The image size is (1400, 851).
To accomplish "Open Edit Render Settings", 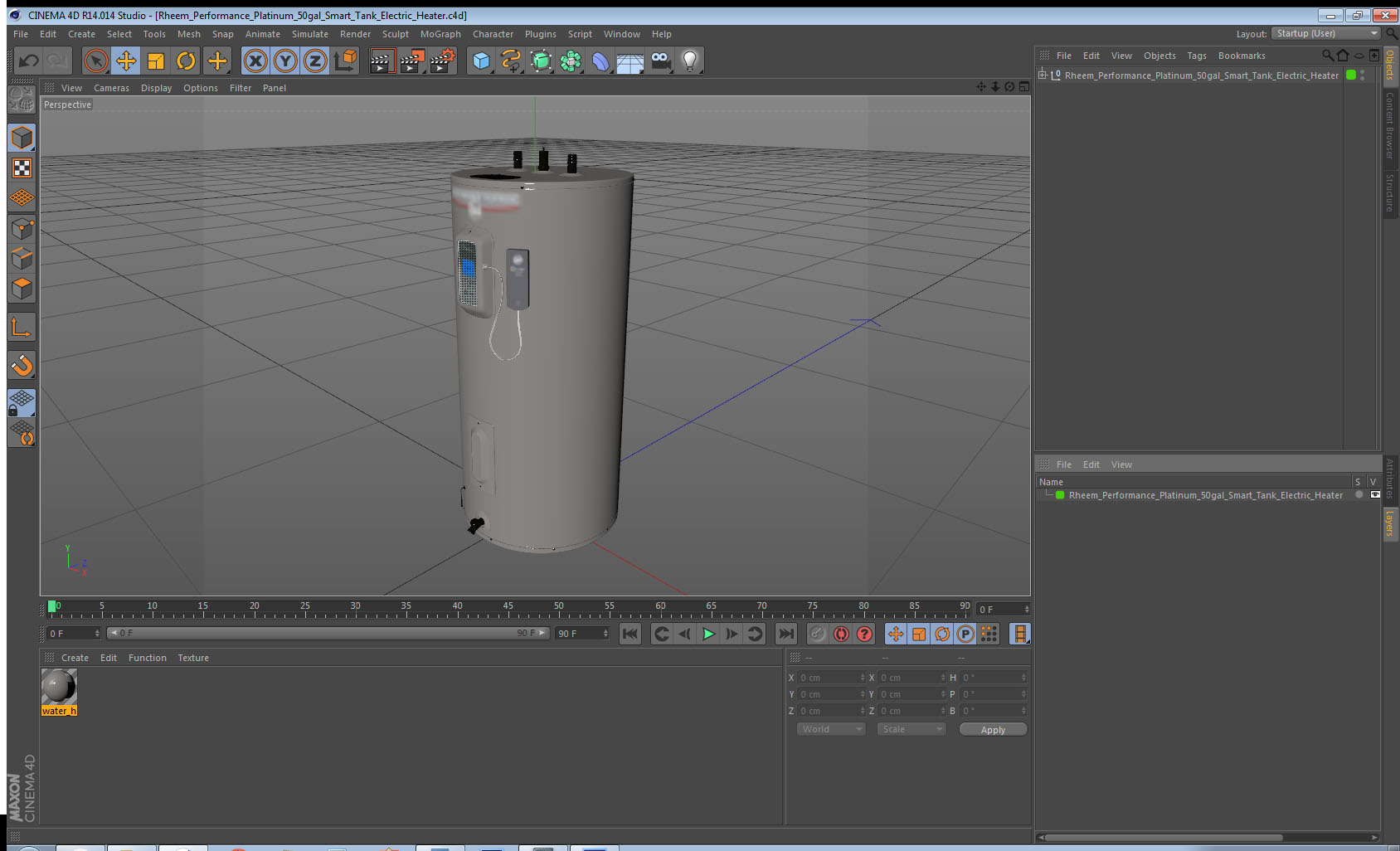I will 443,61.
